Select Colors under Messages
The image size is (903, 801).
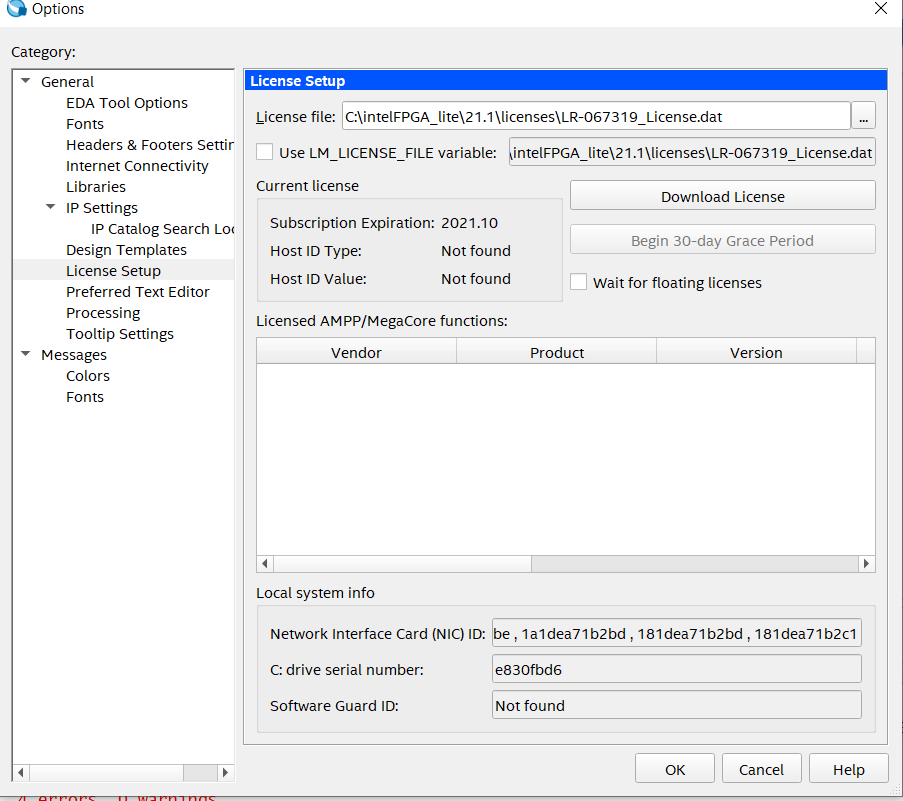pyautogui.click(x=88, y=376)
